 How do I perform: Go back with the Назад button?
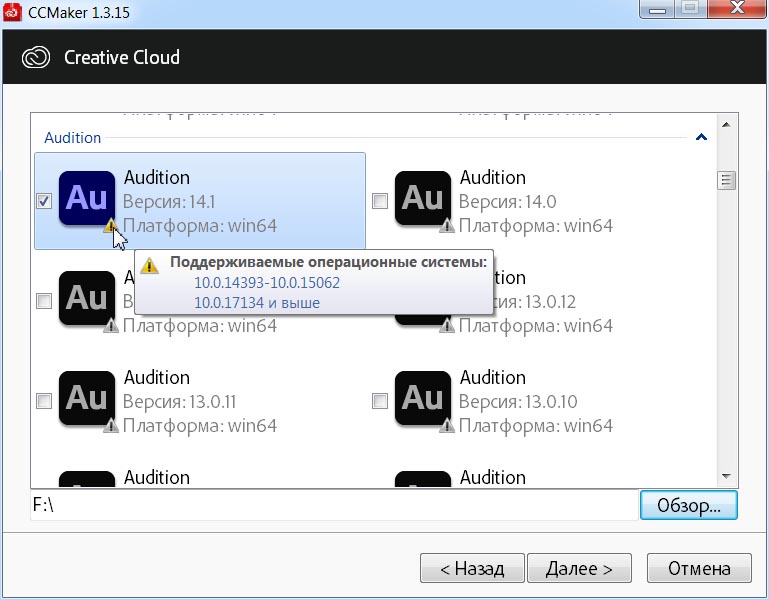(472, 569)
